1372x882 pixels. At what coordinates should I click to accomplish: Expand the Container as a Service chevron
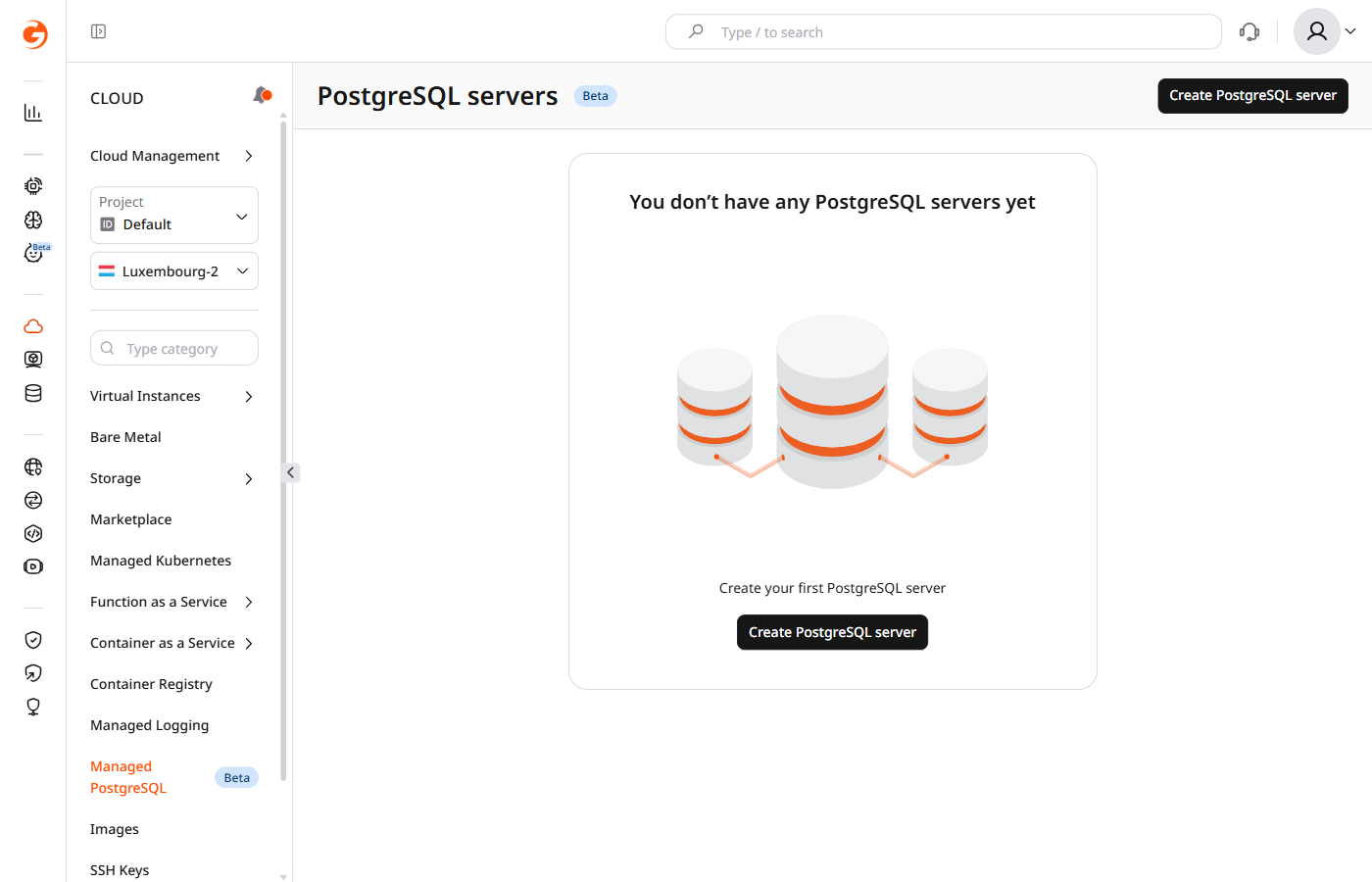[x=249, y=643]
